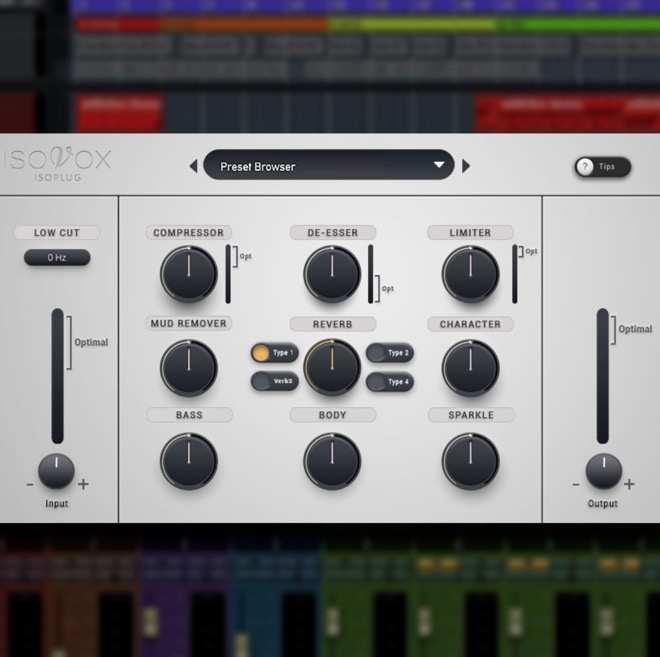Click the Input gain knob

[x=56, y=471]
